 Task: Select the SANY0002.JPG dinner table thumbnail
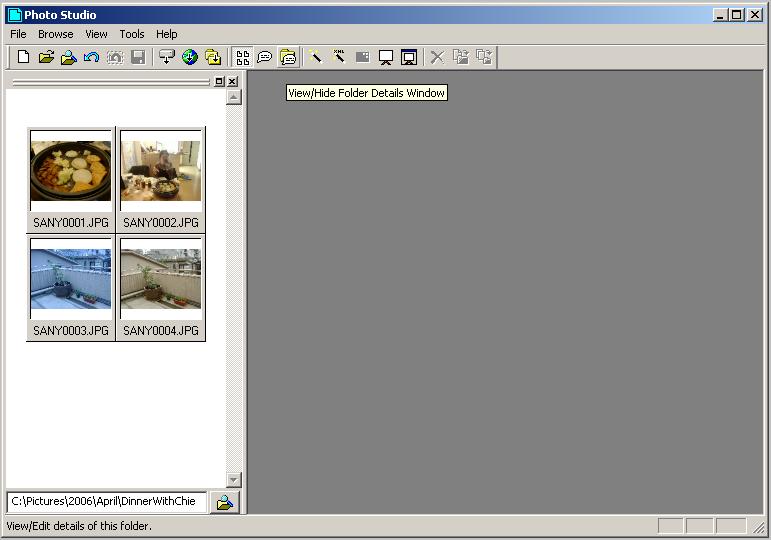click(161, 180)
